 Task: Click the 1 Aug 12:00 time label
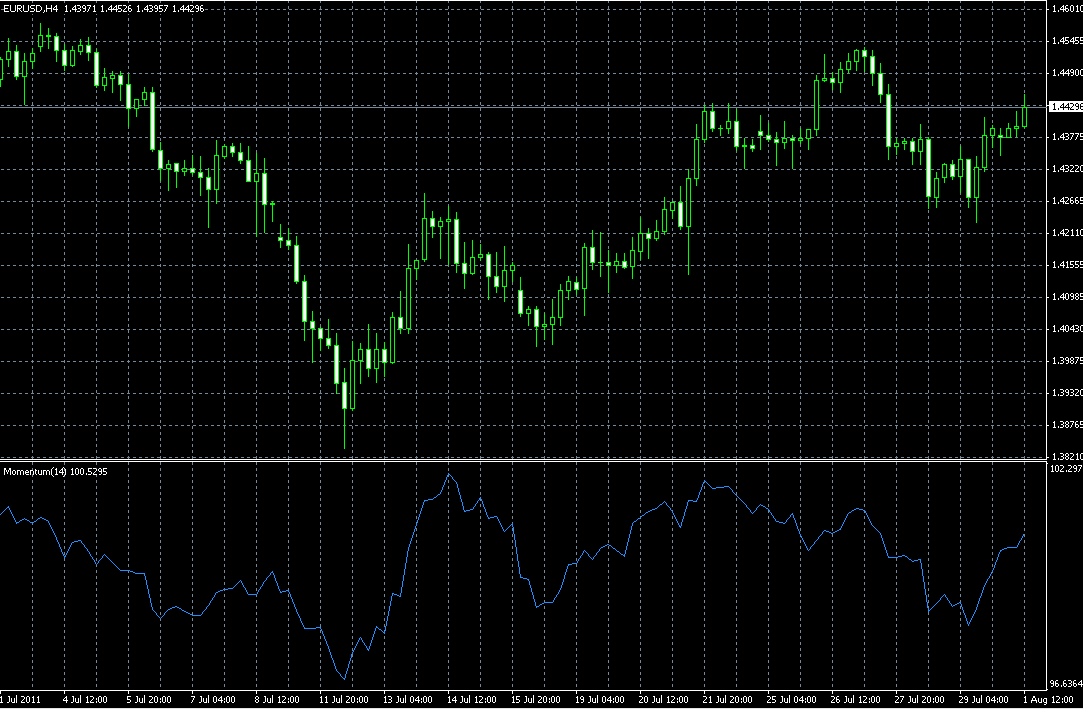[1049, 699]
